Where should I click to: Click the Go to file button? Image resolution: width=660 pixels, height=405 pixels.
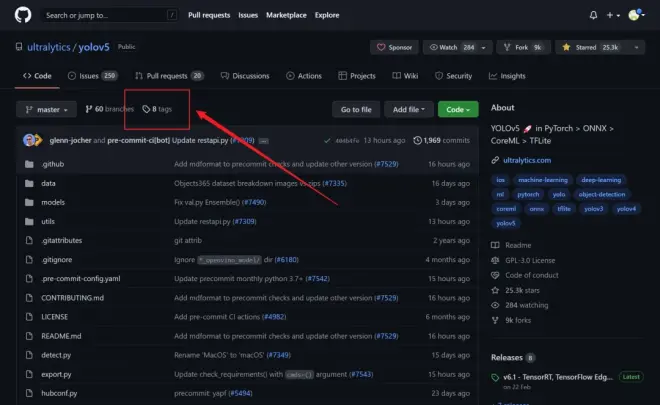tap(356, 109)
